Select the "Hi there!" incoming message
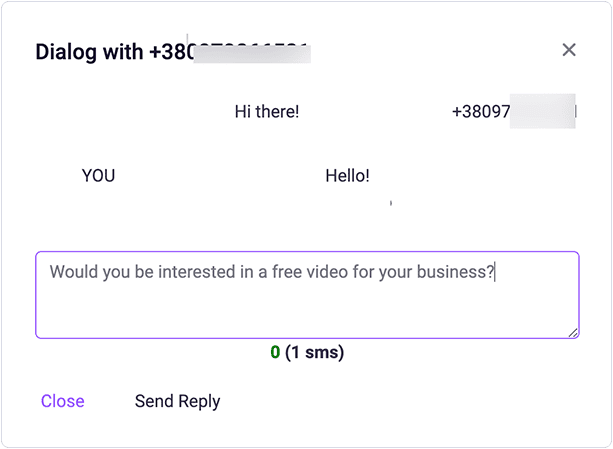This screenshot has height=449, width=613. coord(266,112)
